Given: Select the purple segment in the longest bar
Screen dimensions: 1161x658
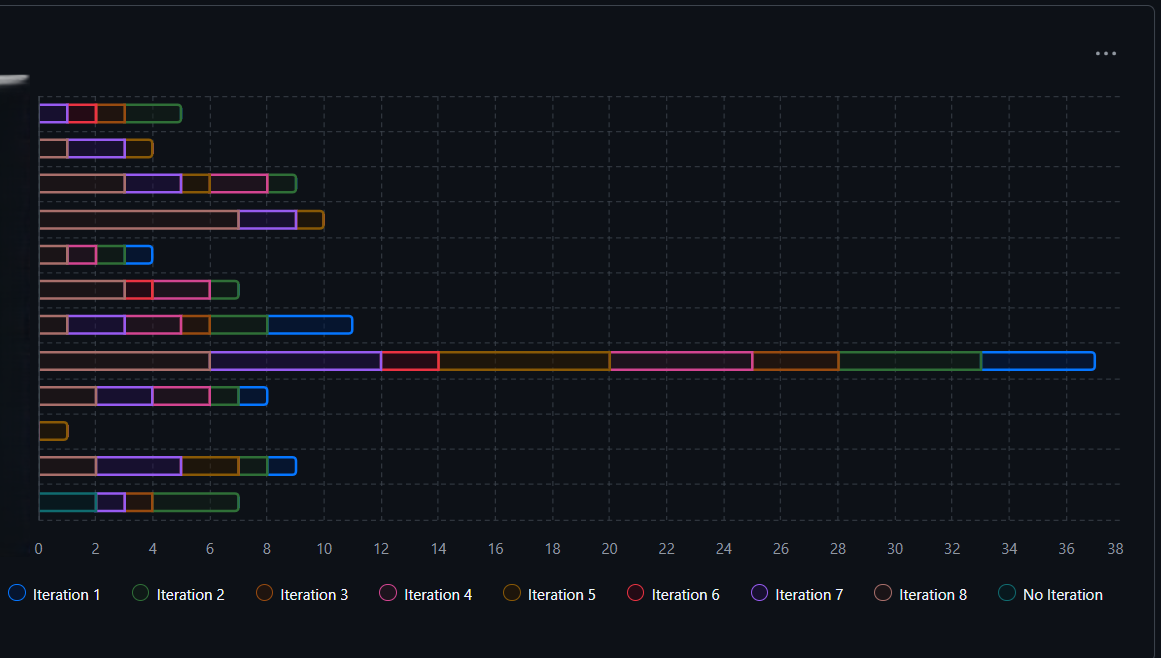Looking at the screenshot, I should [x=295, y=361].
